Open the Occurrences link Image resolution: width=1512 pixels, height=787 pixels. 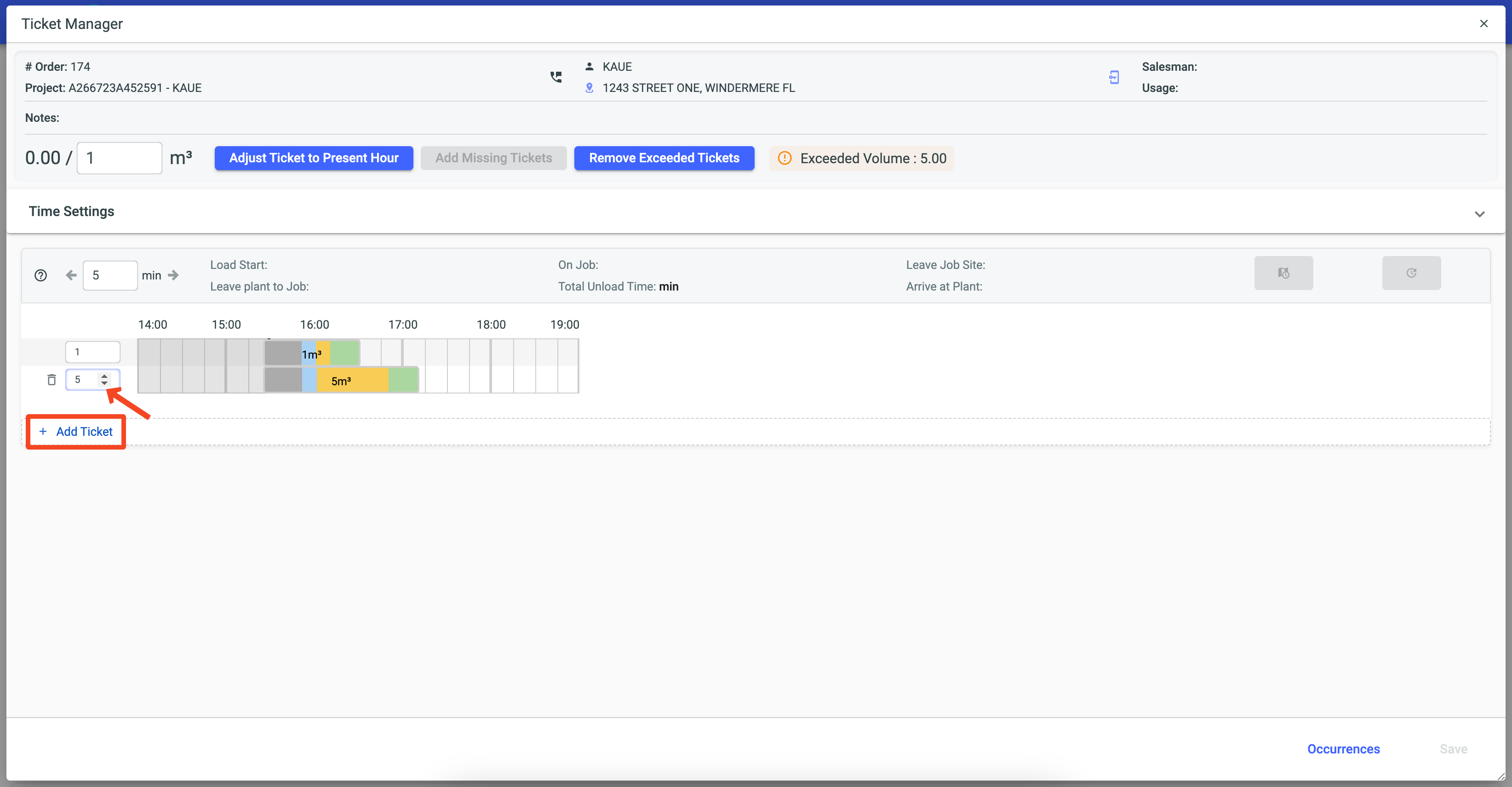[1343, 749]
